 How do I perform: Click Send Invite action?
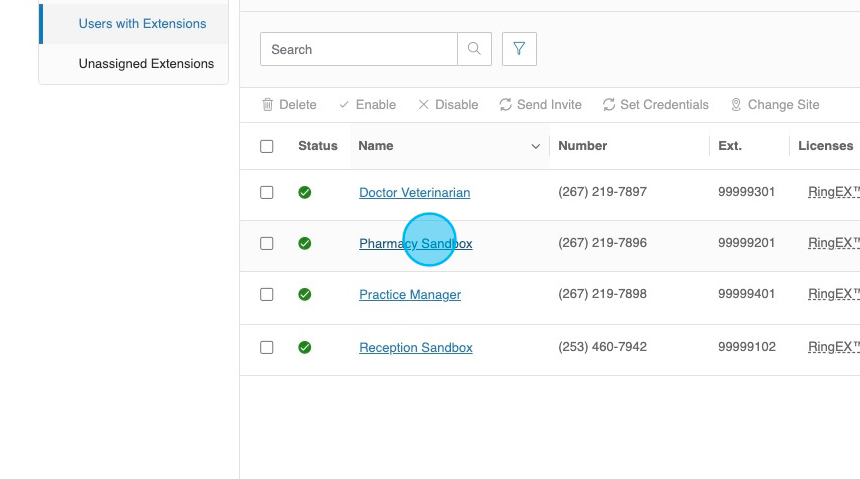pyautogui.click(x=540, y=105)
